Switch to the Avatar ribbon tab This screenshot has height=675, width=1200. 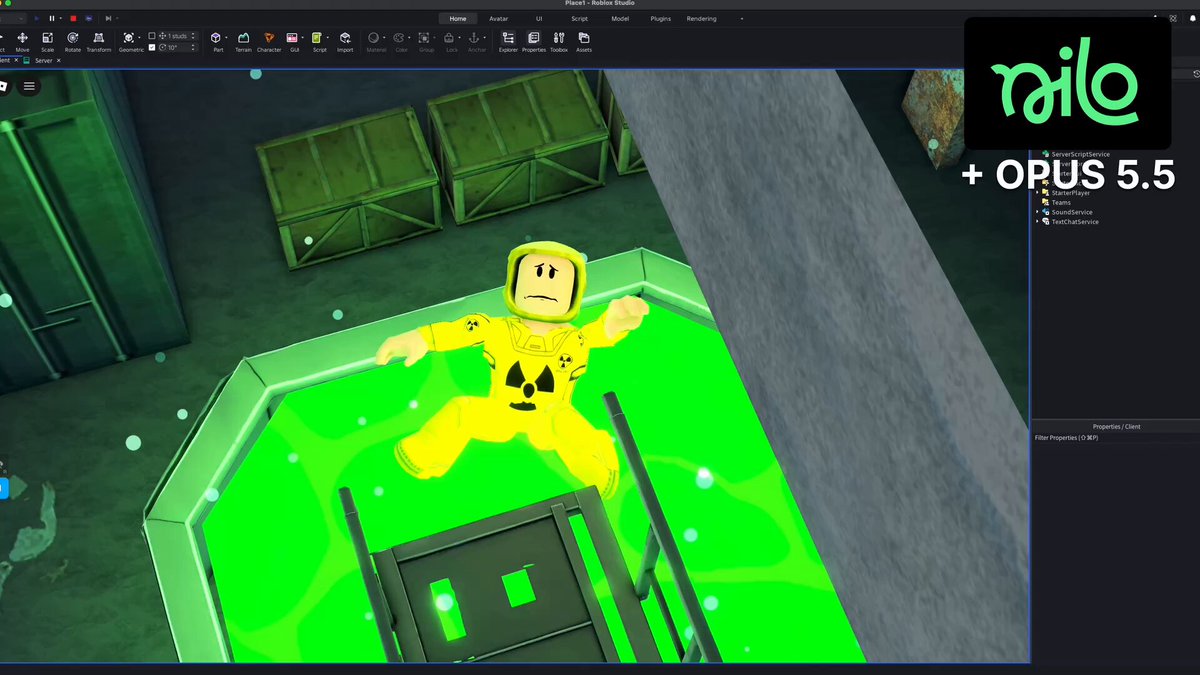tap(498, 18)
